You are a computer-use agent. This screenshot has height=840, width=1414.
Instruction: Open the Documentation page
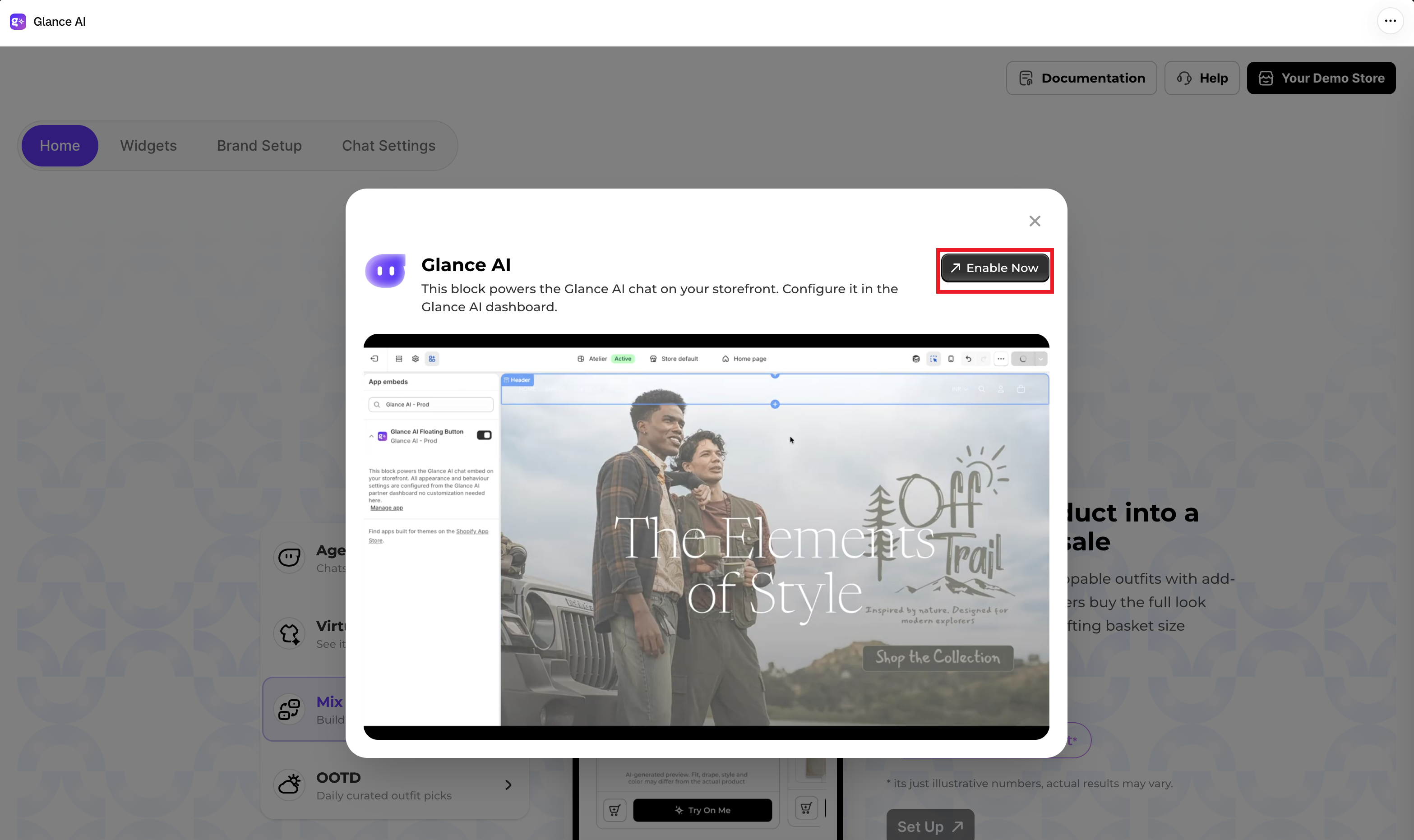(1081, 78)
